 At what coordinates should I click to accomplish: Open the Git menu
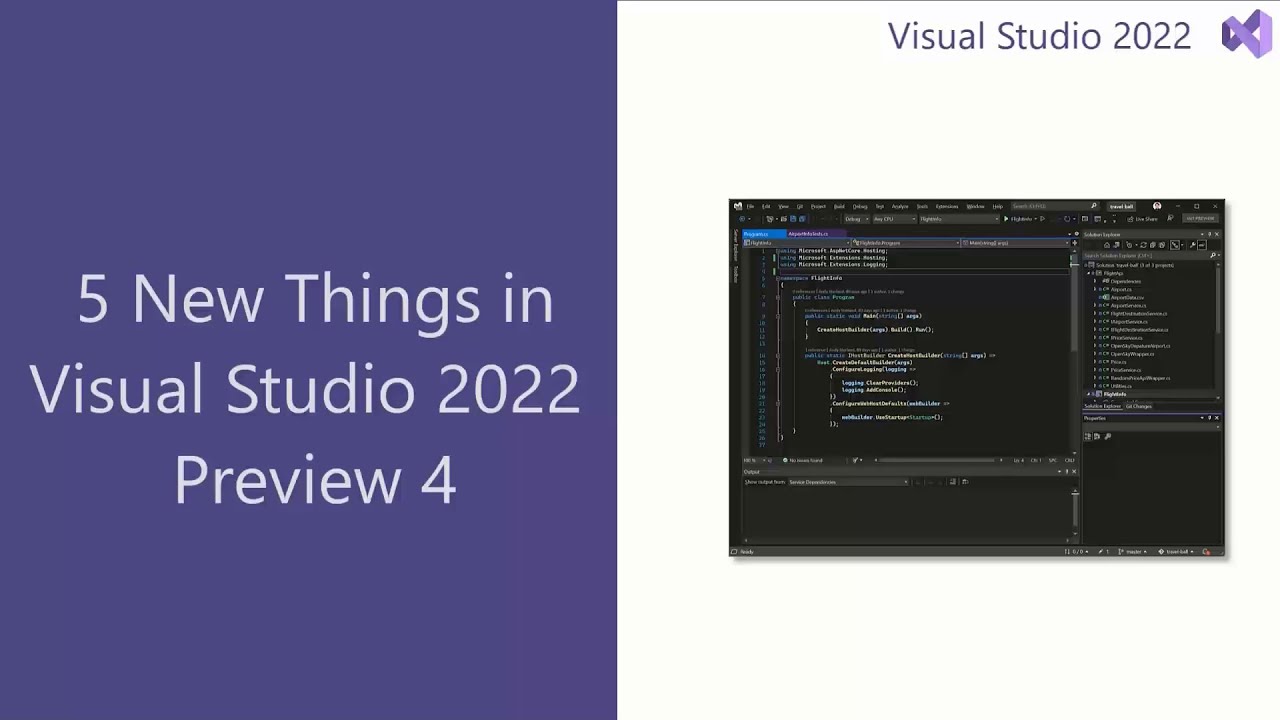click(x=800, y=206)
